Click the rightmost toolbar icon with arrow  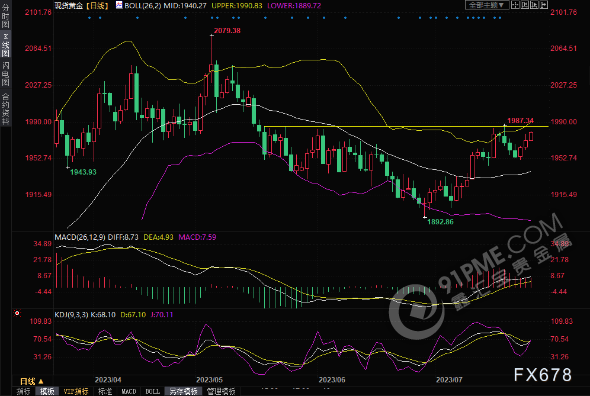(x=544, y=5)
